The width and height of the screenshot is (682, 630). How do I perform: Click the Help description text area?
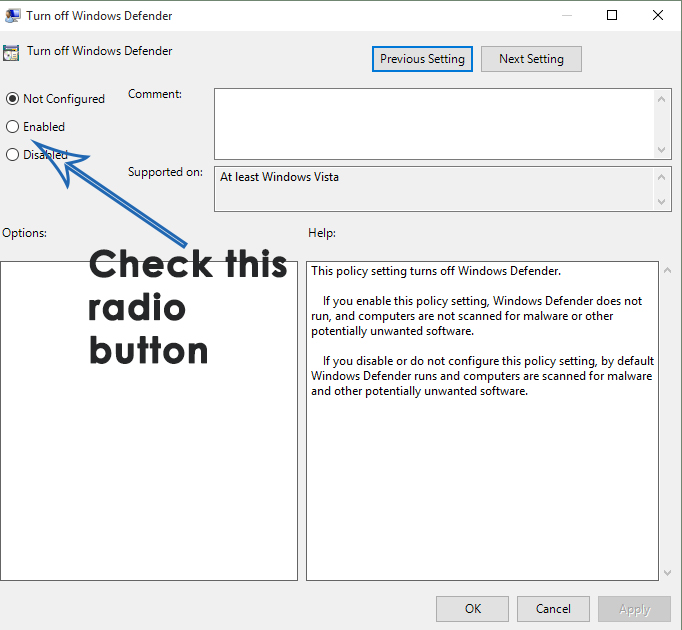(x=482, y=421)
